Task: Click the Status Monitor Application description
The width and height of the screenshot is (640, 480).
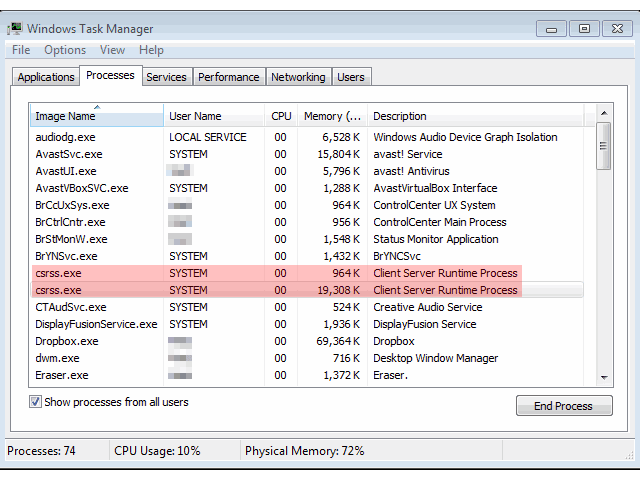Action: [436, 239]
